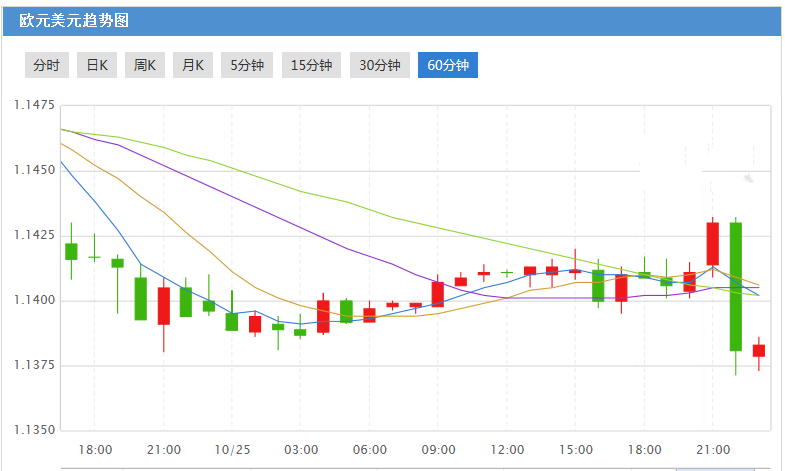Select the 30分钟 interval tab

[379, 65]
